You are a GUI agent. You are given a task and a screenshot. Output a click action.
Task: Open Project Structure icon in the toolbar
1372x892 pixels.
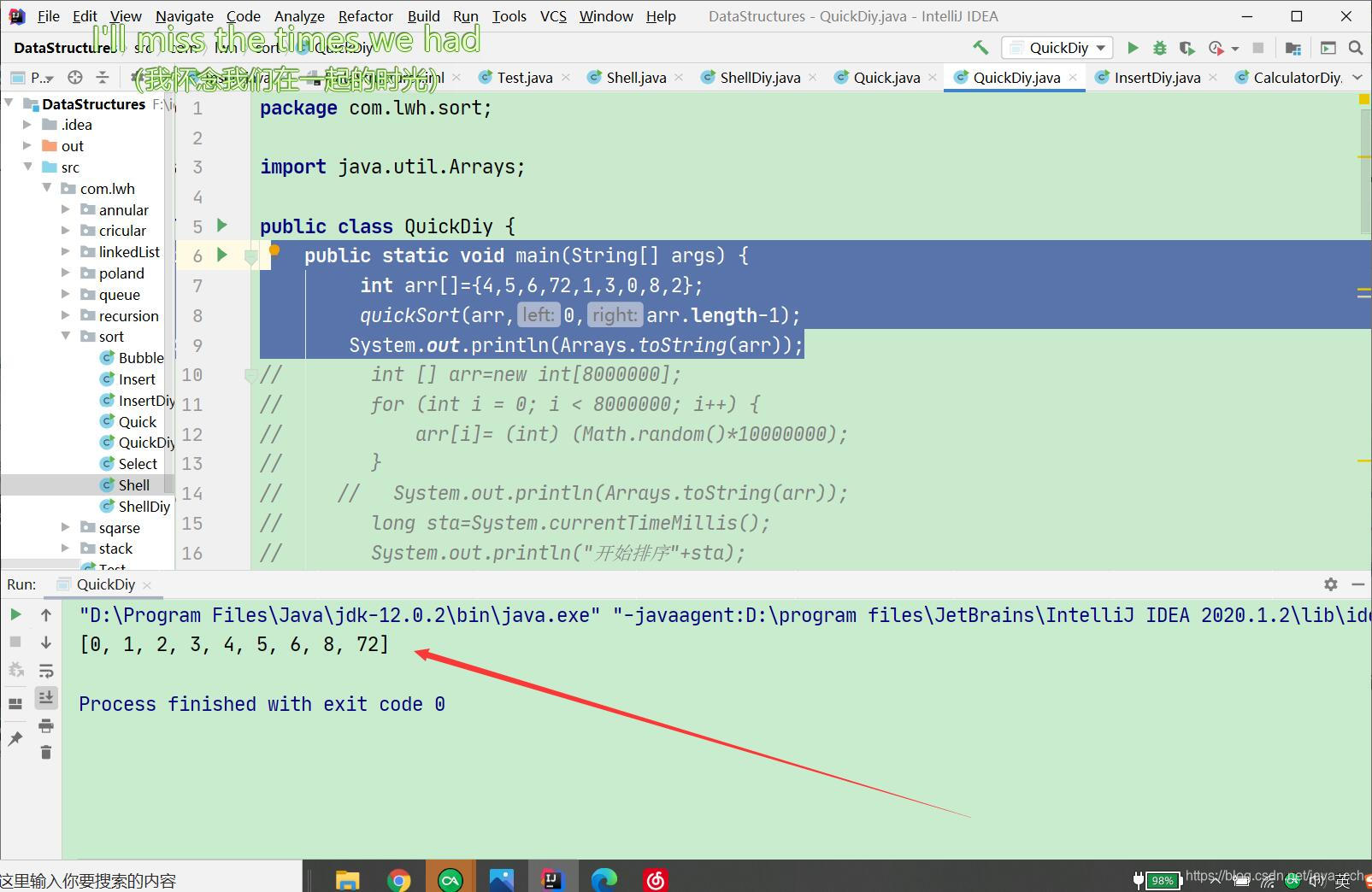[x=1293, y=48]
